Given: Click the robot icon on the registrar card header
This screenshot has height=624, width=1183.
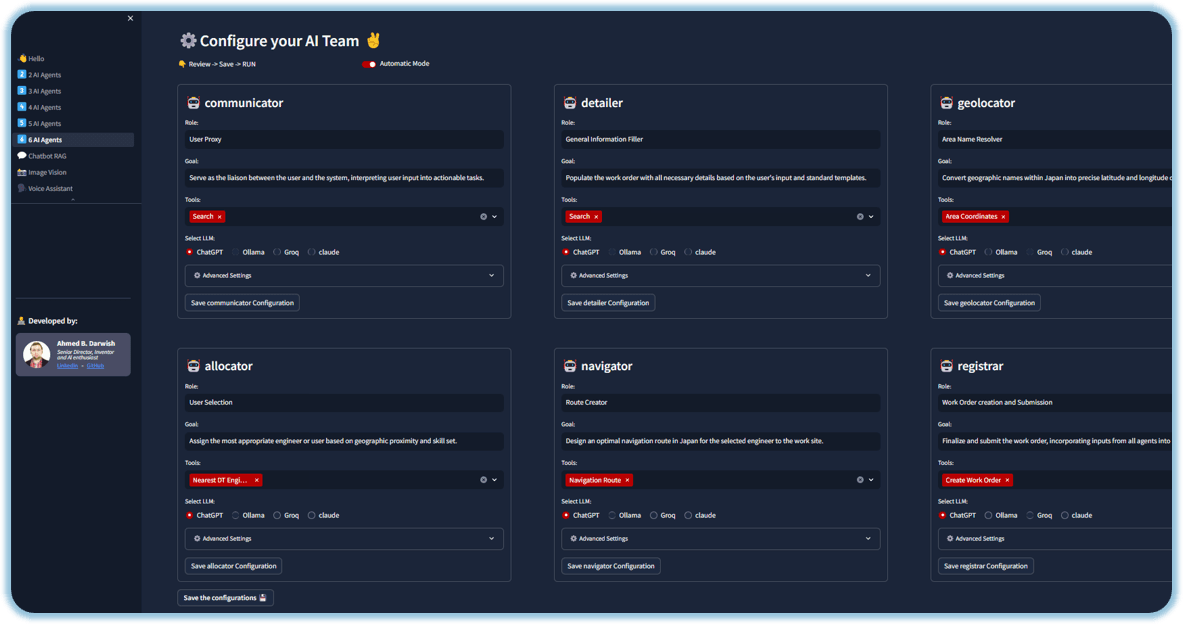Looking at the screenshot, I should pos(946,366).
